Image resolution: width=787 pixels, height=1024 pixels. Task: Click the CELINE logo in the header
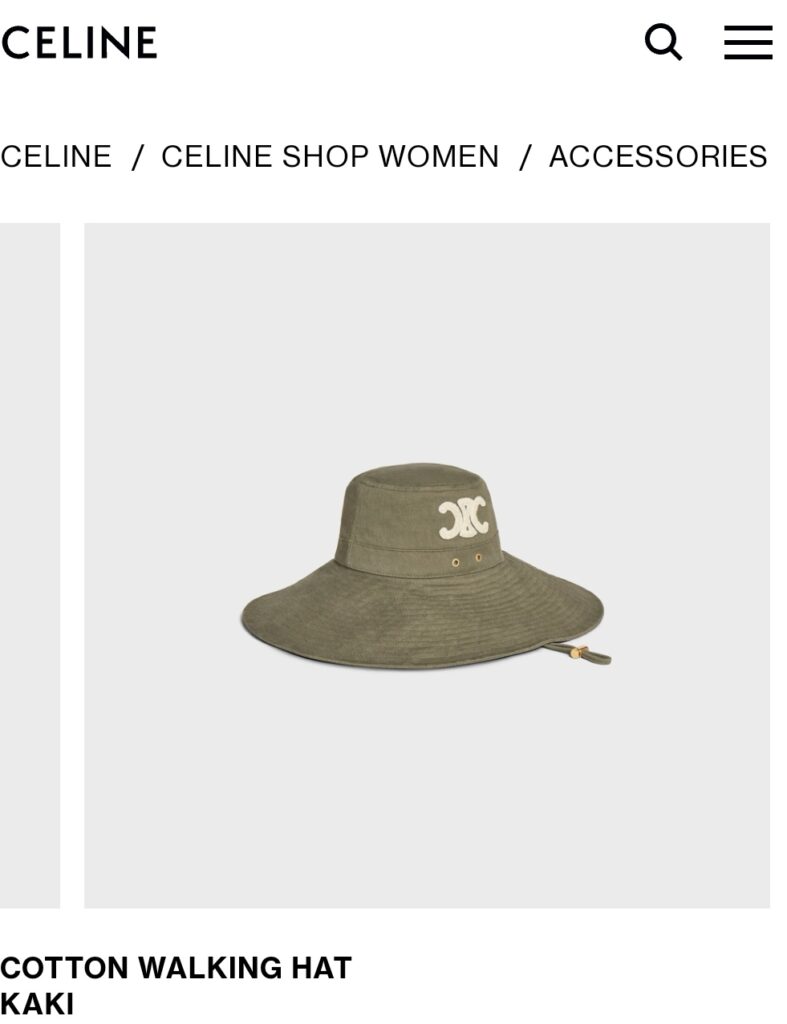[x=79, y=42]
